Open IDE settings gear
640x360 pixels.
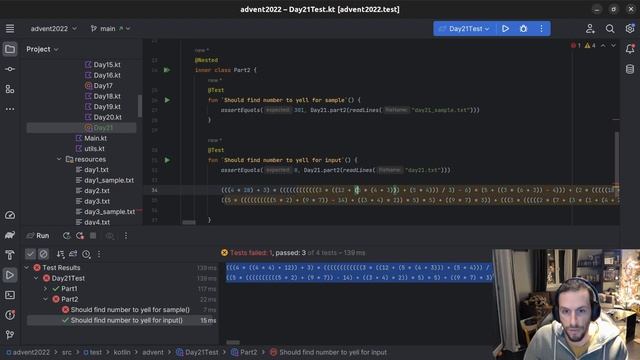tap(630, 29)
